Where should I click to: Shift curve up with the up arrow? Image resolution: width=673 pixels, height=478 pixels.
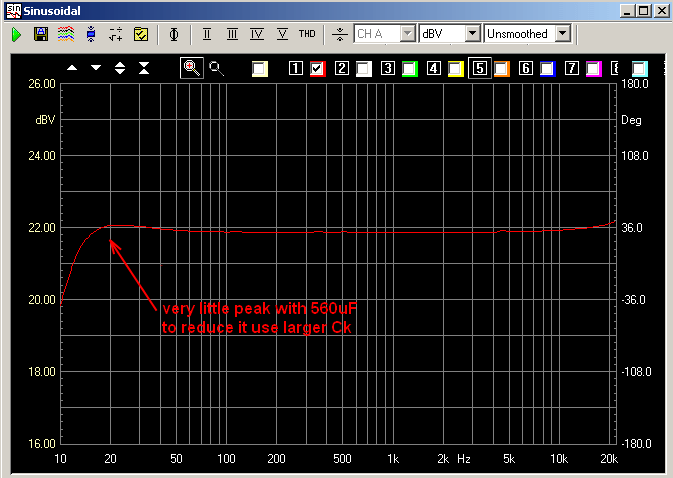[72, 68]
